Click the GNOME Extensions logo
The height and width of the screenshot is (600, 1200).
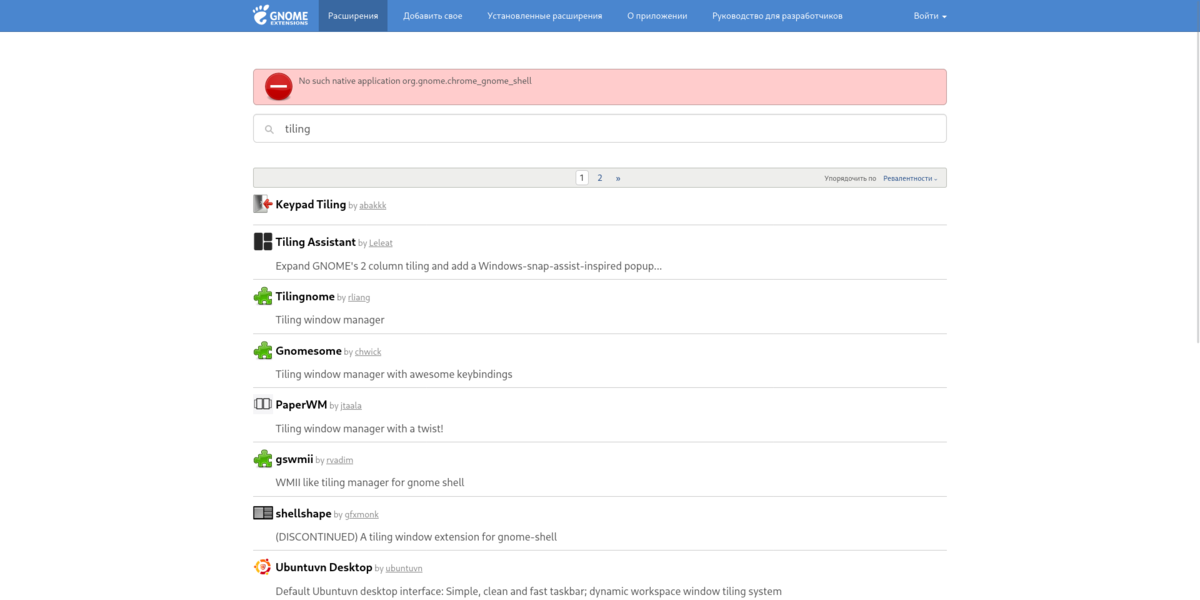coord(281,15)
